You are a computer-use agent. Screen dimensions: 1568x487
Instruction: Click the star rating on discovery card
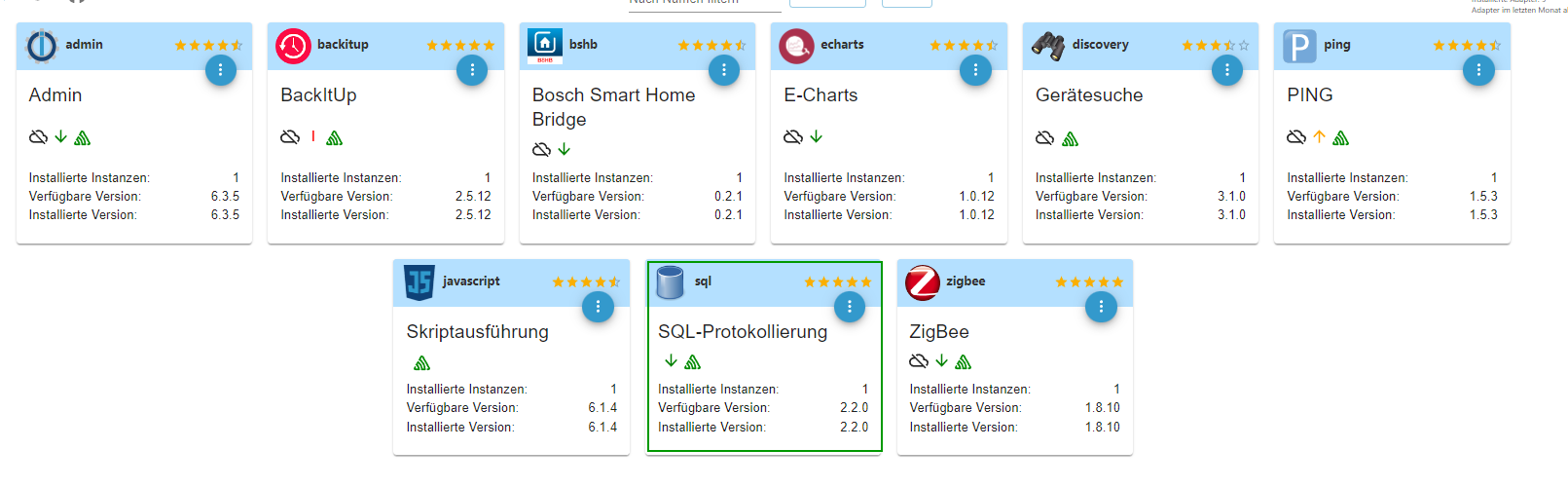coord(1216,46)
